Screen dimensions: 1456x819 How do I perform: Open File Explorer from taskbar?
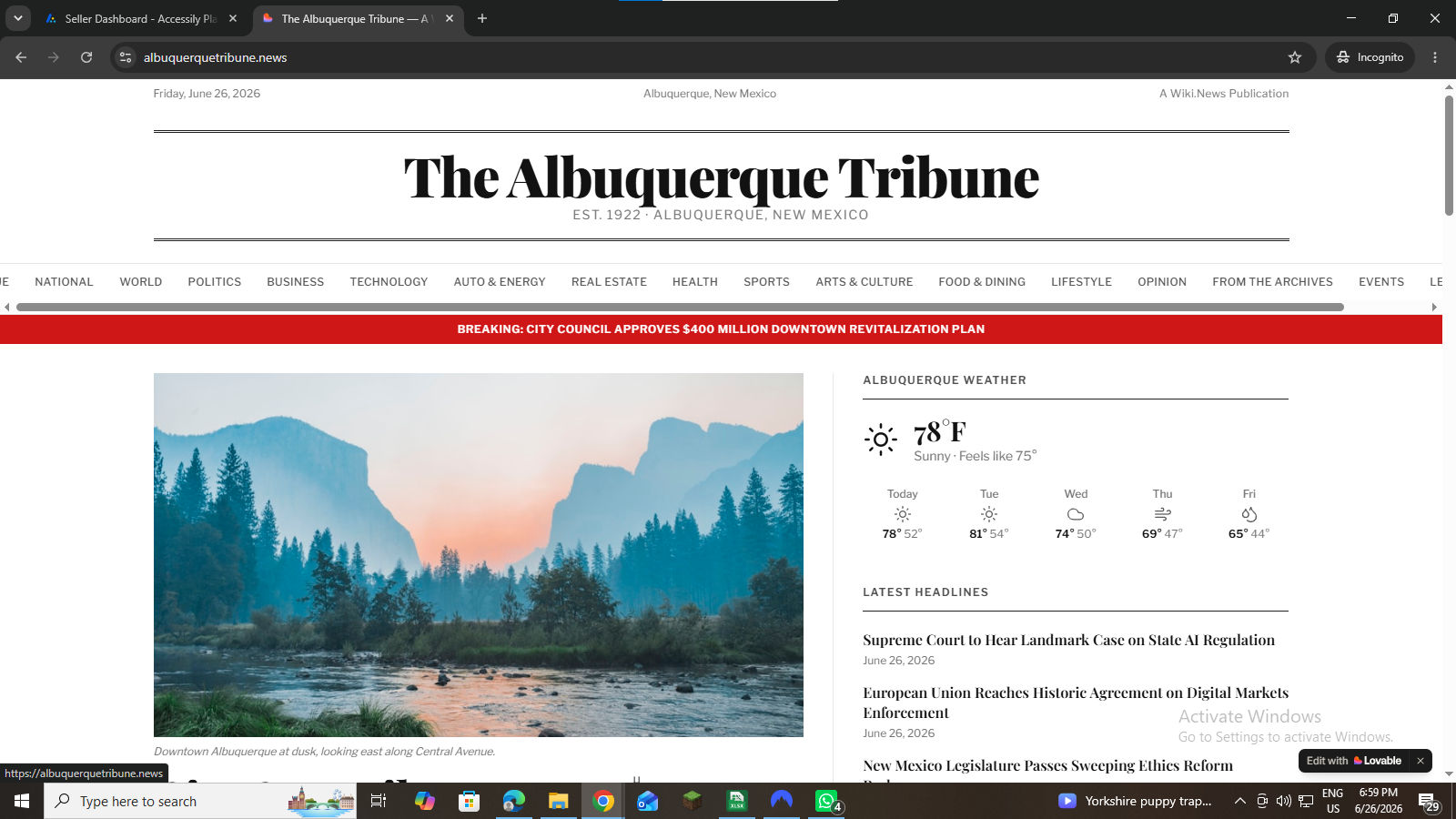point(558,801)
